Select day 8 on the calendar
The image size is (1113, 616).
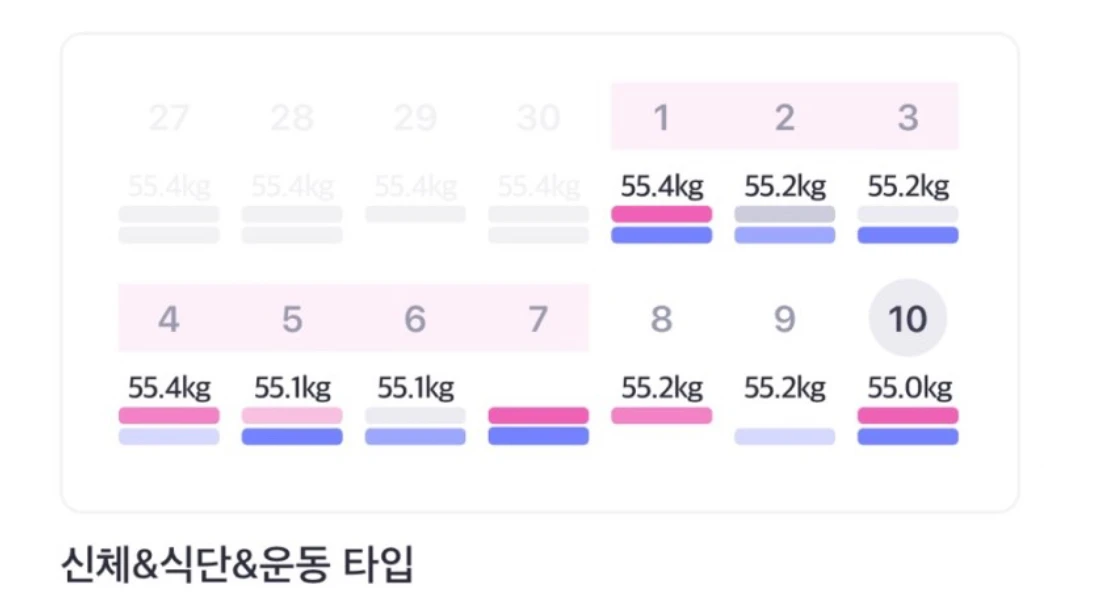tap(662, 319)
